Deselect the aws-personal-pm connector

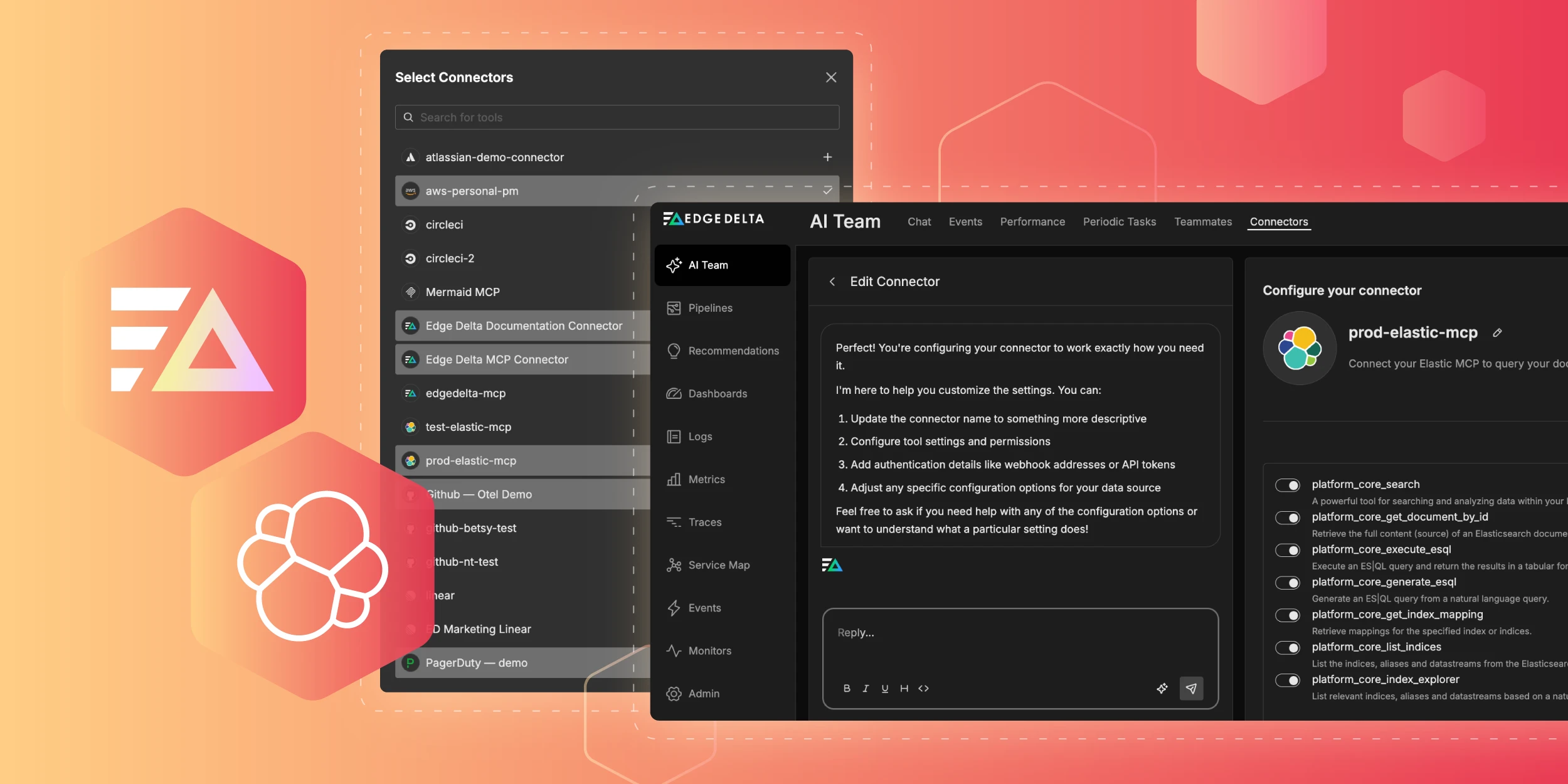coord(829,191)
